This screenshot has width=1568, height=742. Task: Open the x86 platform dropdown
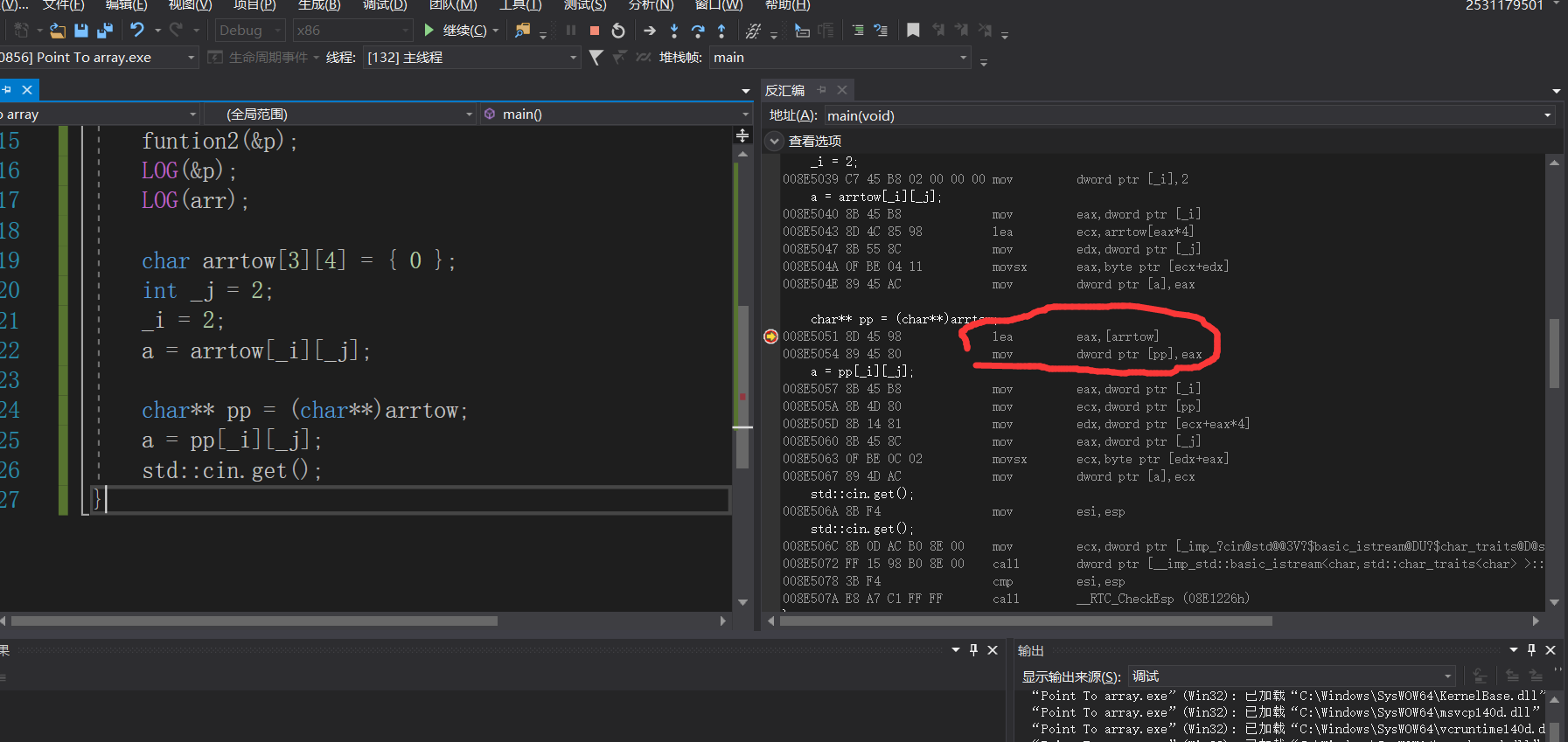(352, 31)
